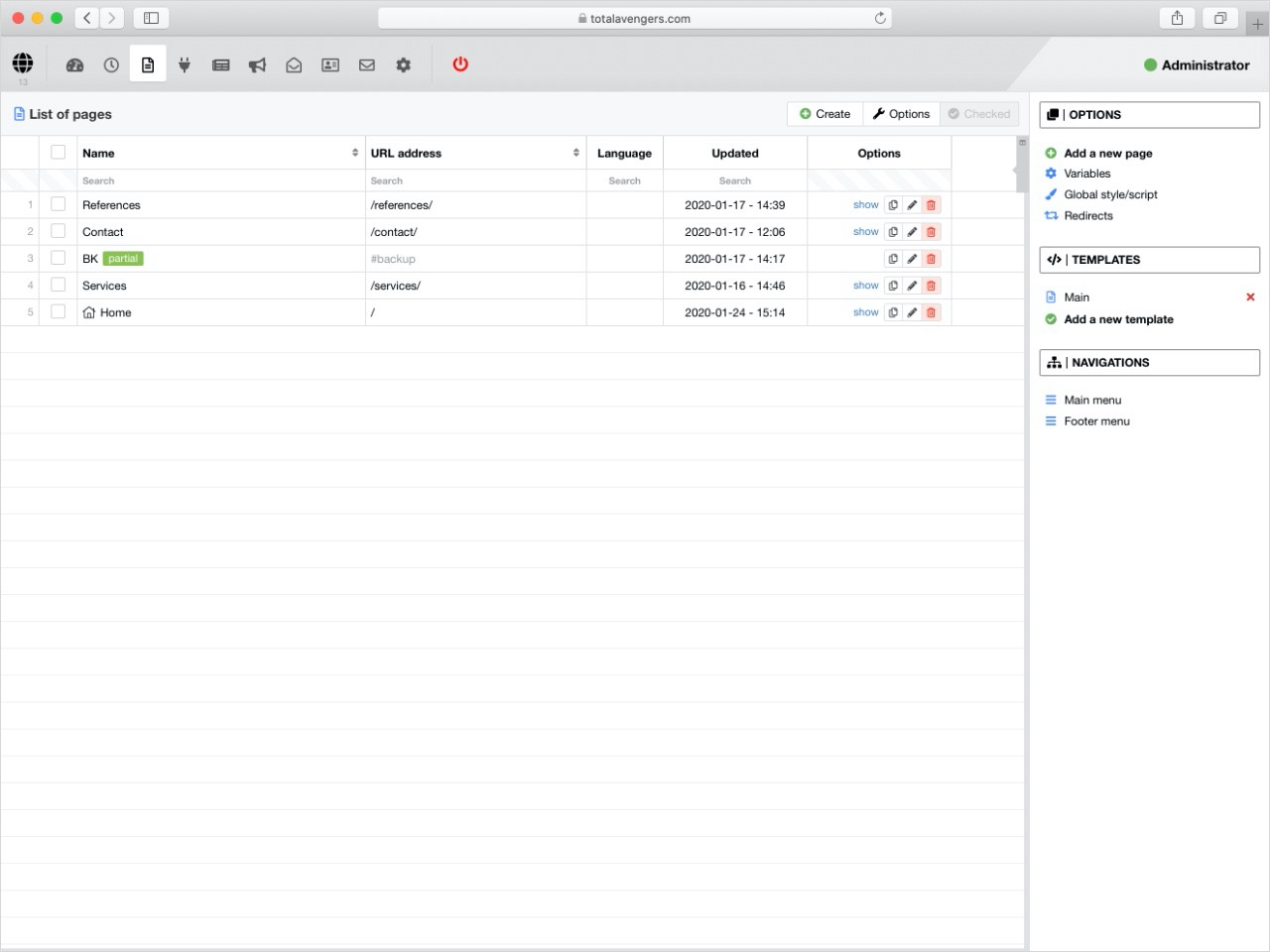Image resolution: width=1270 pixels, height=952 pixels.
Task: Open the megaphone notices icon
Action: pos(257,65)
